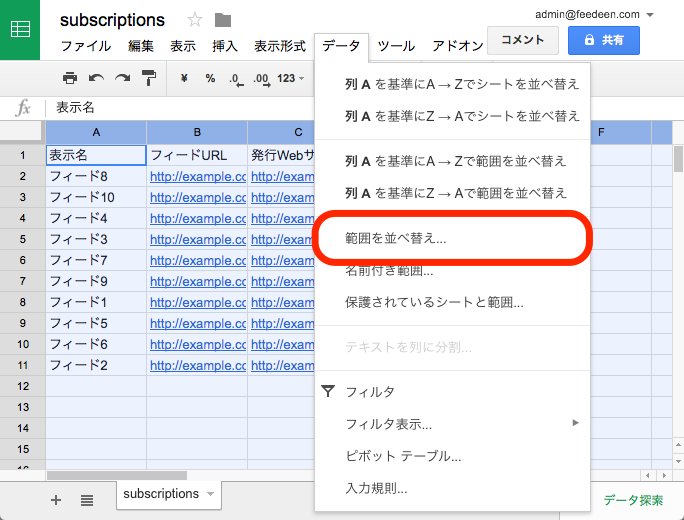Add a new sheet with plus icon
The width and height of the screenshot is (684, 520).
tap(56, 499)
